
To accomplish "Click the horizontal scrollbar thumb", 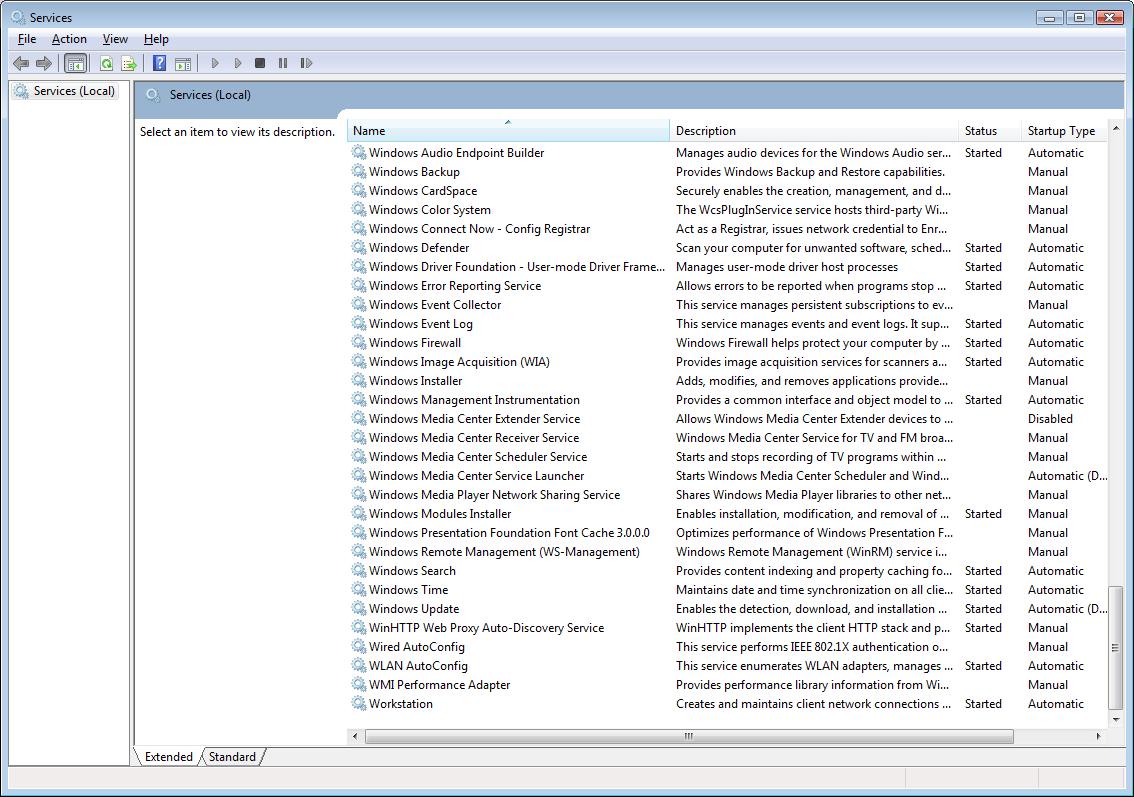I will 689,736.
